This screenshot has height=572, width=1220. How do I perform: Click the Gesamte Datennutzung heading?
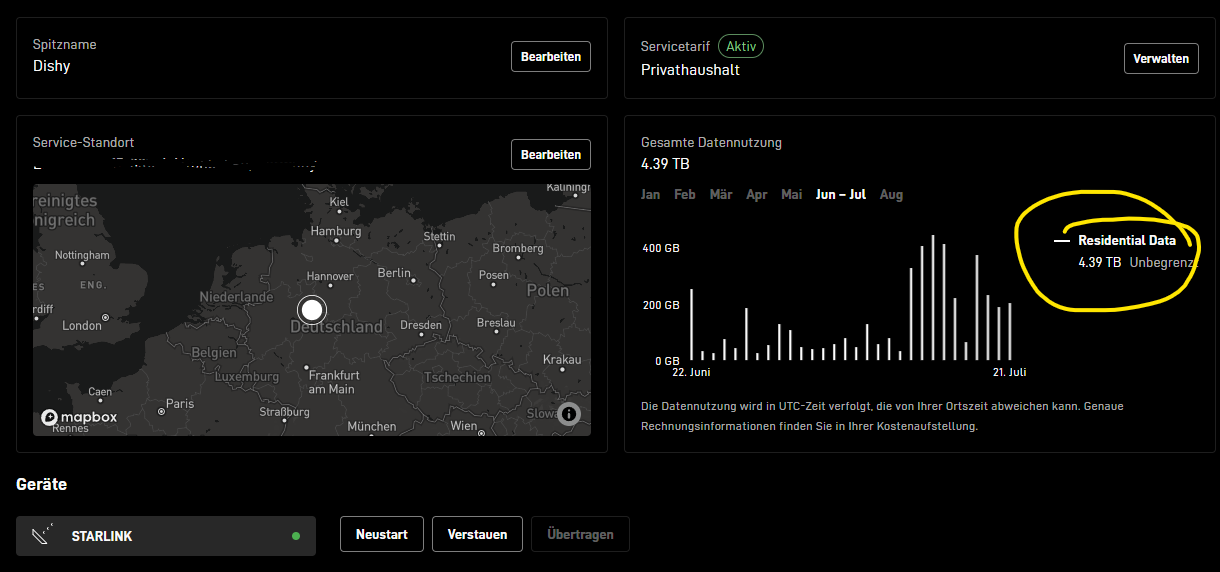(x=711, y=143)
